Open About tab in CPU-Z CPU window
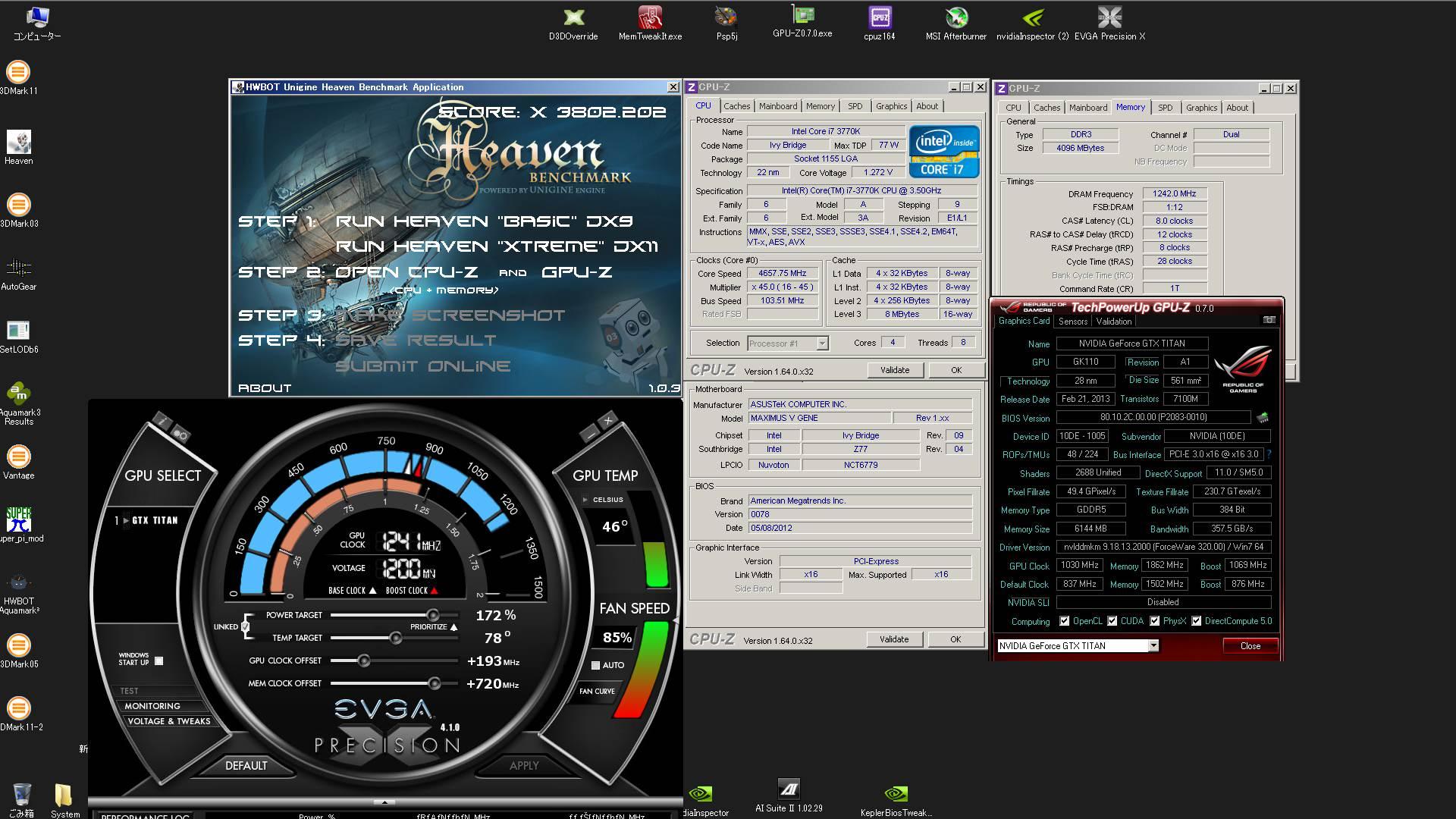Image resolution: width=1456 pixels, height=819 pixels. tap(927, 106)
